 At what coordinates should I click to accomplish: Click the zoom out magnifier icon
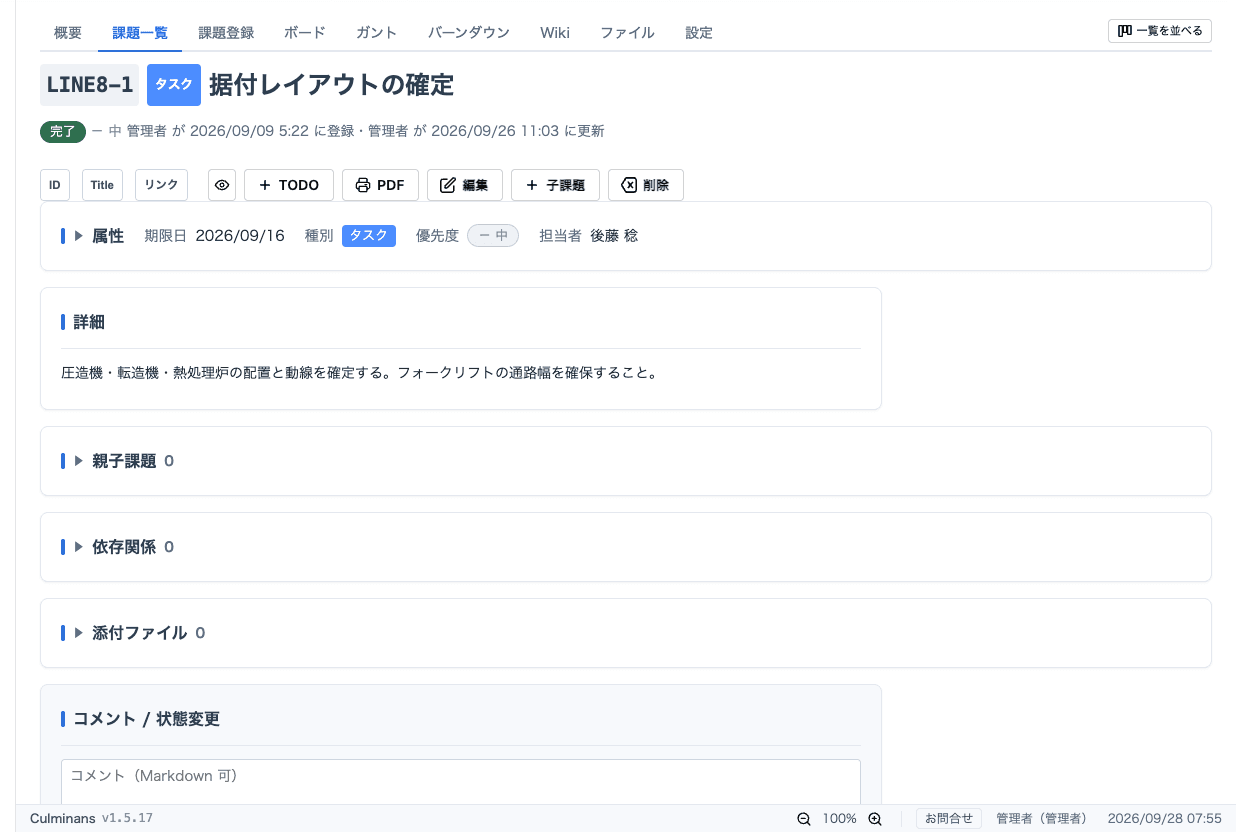(x=804, y=818)
